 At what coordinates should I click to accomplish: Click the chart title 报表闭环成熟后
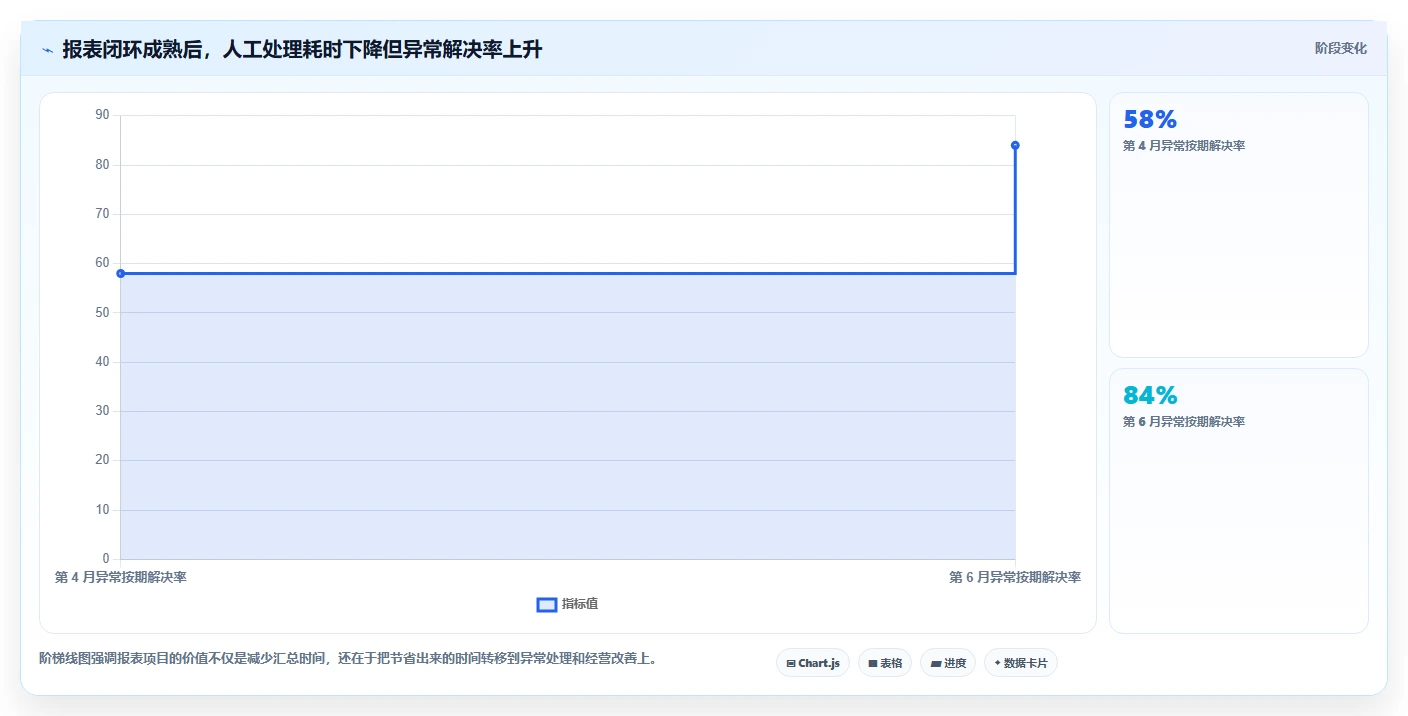[x=302, y=49]
